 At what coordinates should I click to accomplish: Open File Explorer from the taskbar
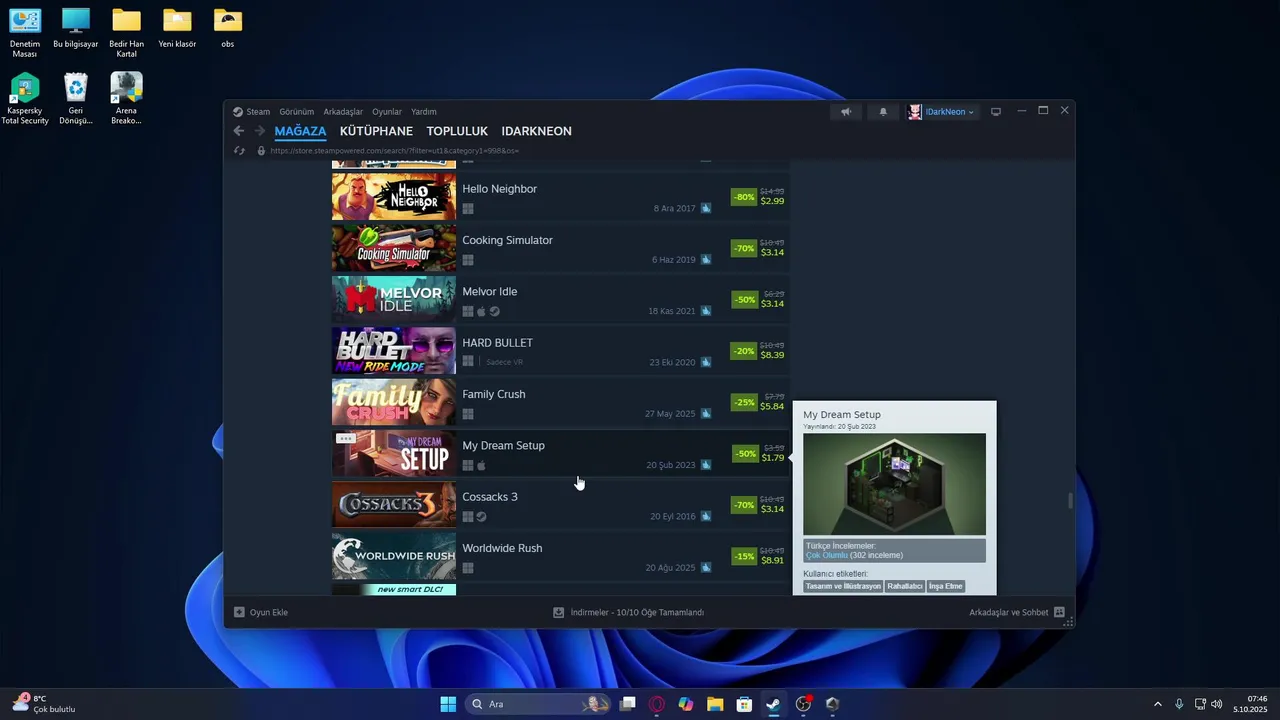[x=715, y=704]
